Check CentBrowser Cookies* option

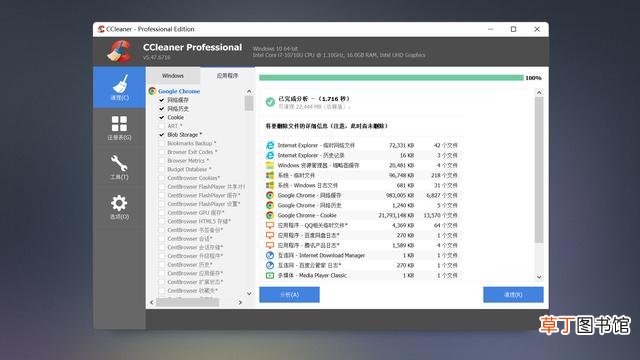[x=162, y=178]
